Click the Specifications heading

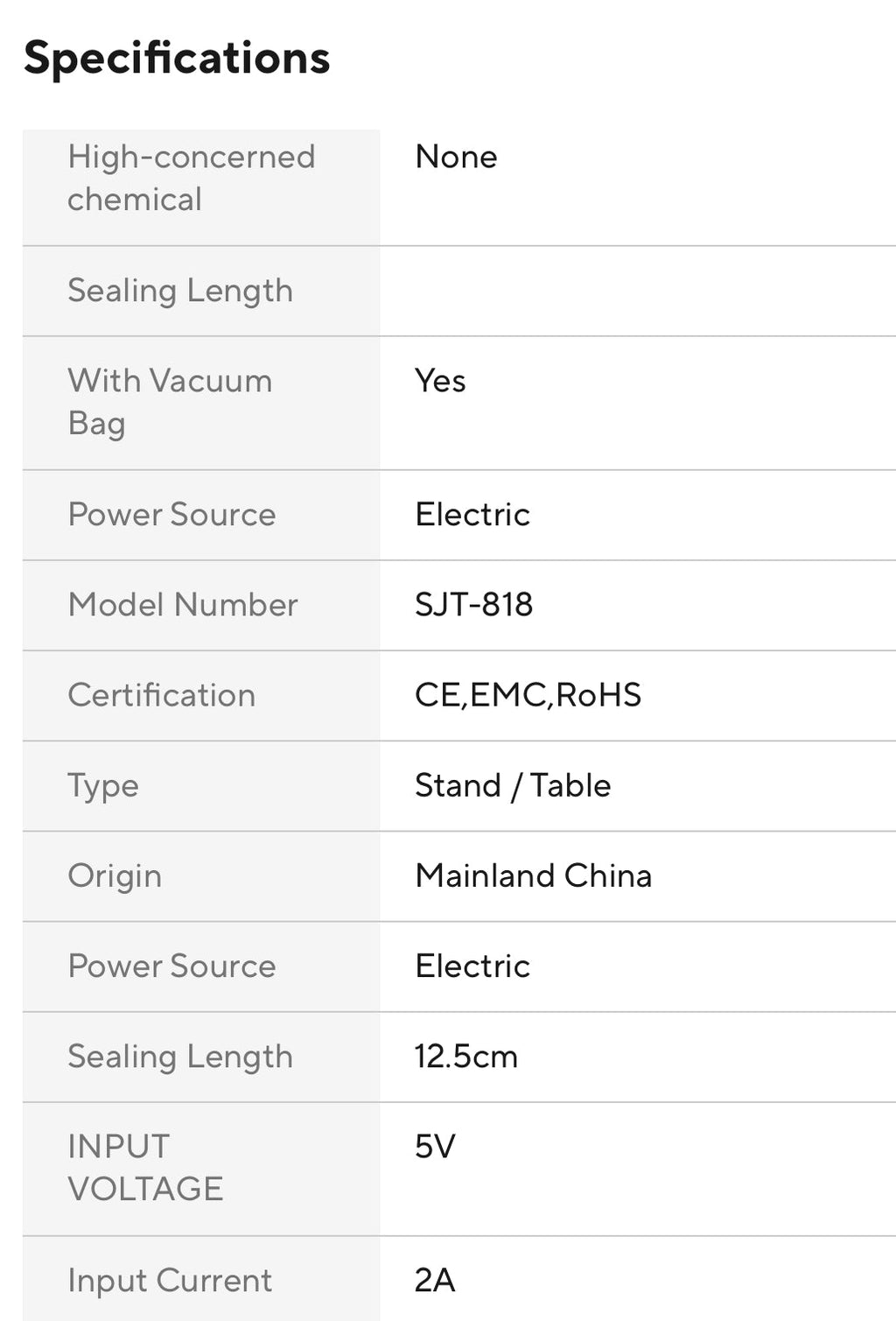point(177,59)
